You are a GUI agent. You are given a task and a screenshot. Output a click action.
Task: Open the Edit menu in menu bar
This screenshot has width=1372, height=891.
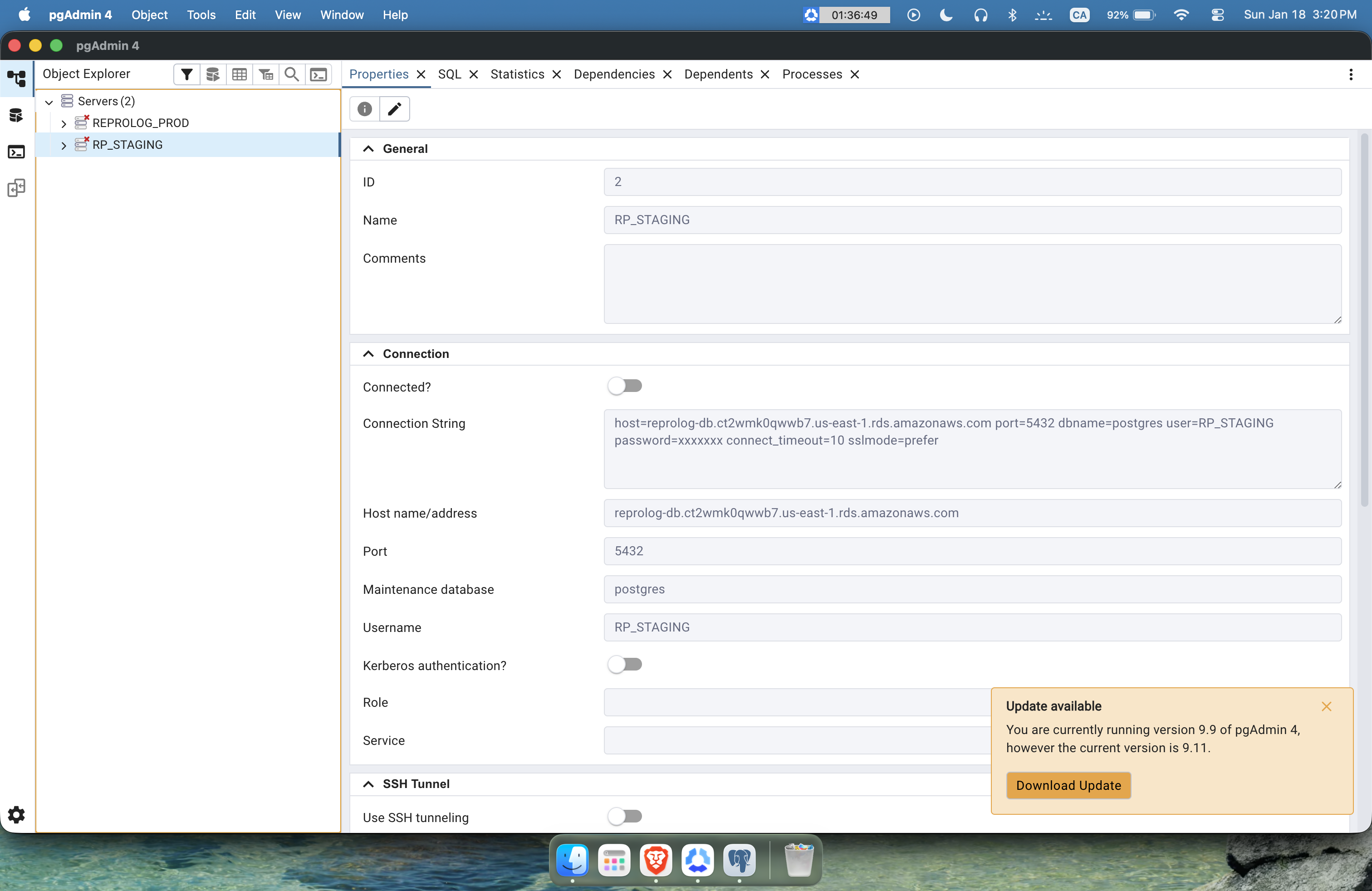click(245, 15)
